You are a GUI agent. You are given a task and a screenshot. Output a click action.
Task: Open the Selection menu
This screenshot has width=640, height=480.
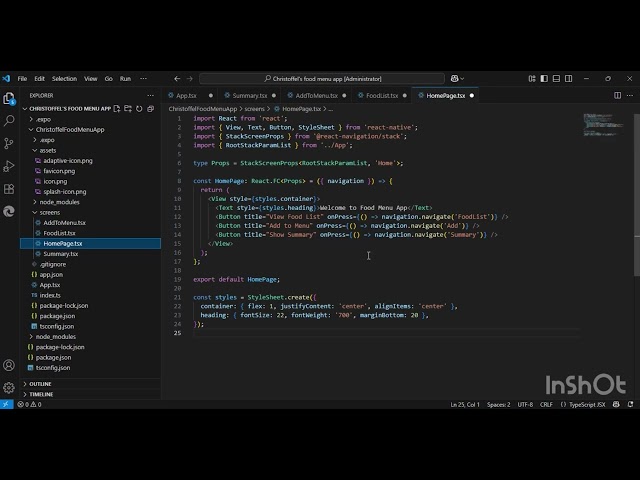tap(64, 78)
